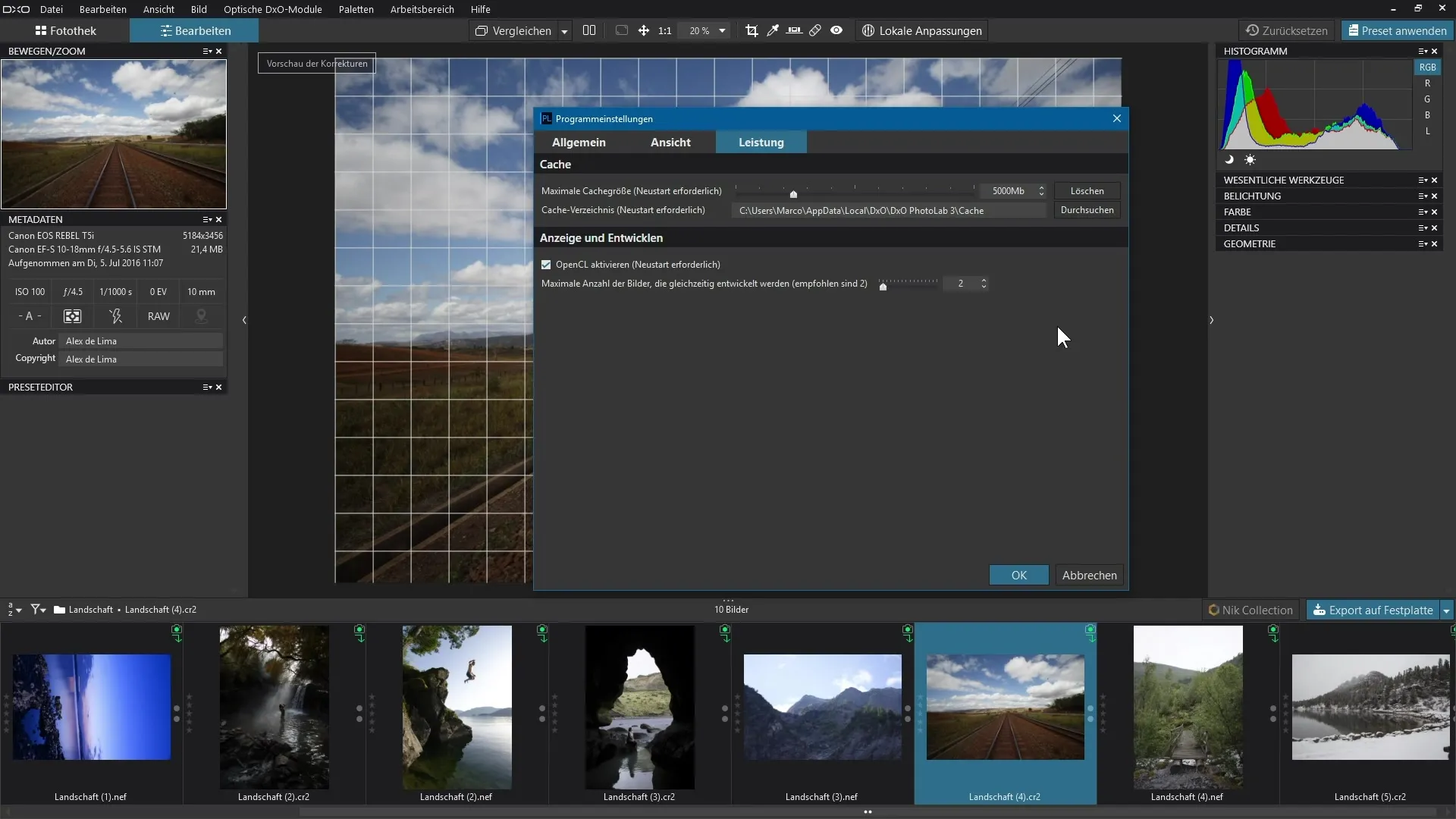Toggle highlight clipping sun icon
This screenshot has width=1456, height=819.
coord(1250,160)
